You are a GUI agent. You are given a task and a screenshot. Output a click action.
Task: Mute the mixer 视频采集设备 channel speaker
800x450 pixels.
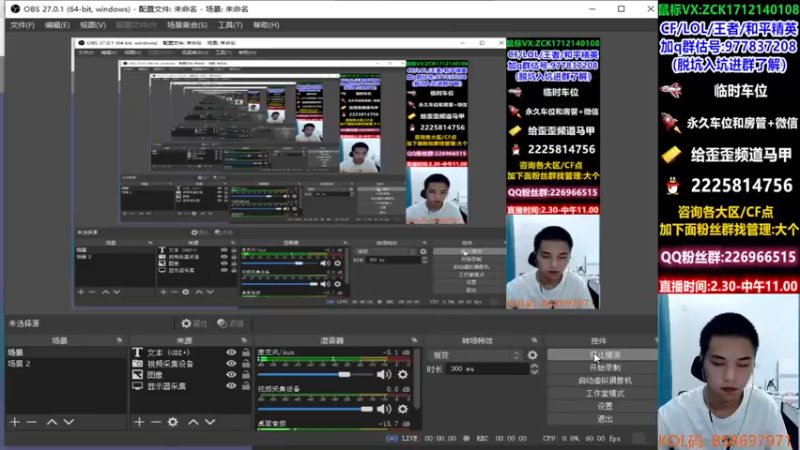(384, 409)
